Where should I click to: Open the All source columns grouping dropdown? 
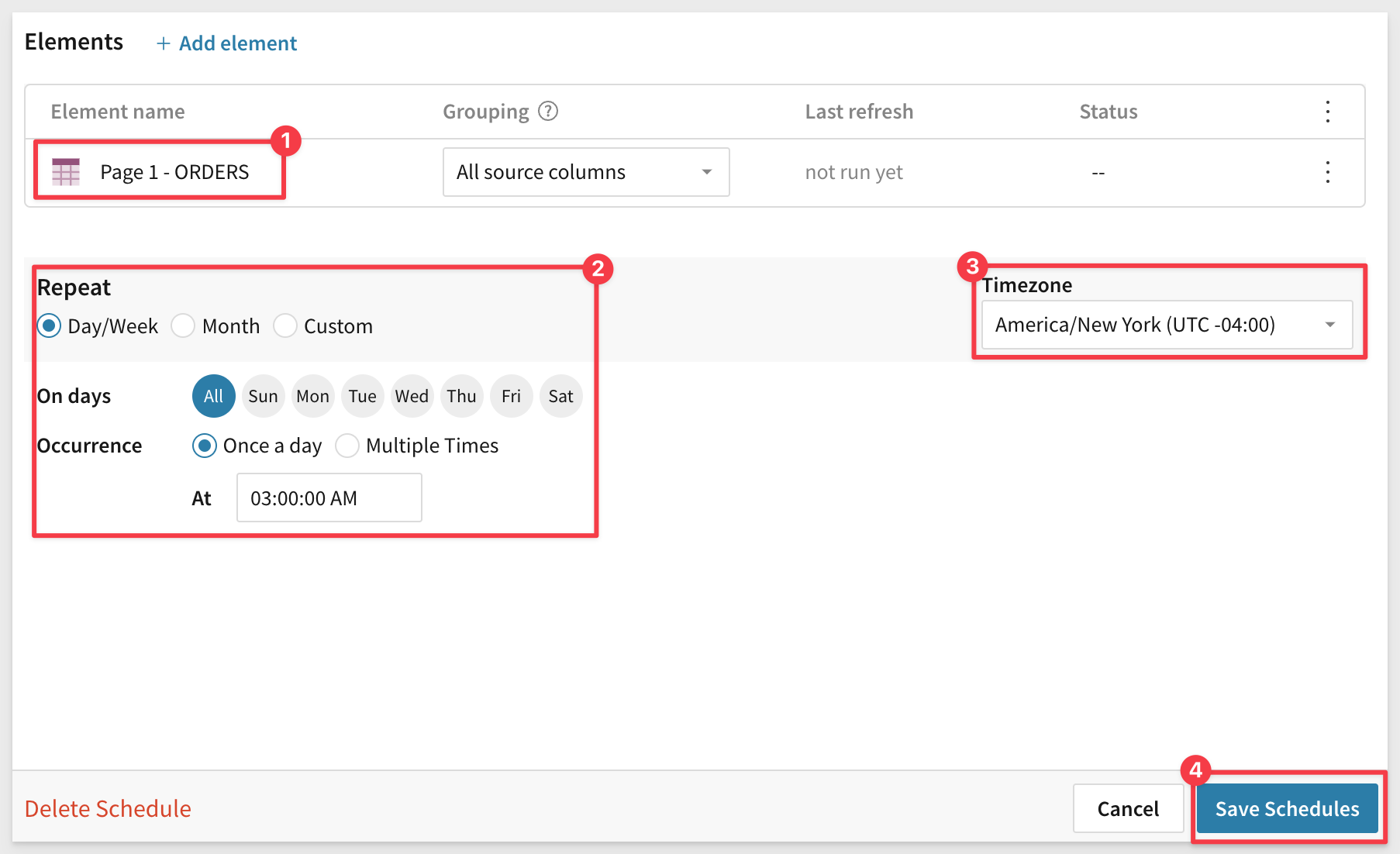click(586, 172)
